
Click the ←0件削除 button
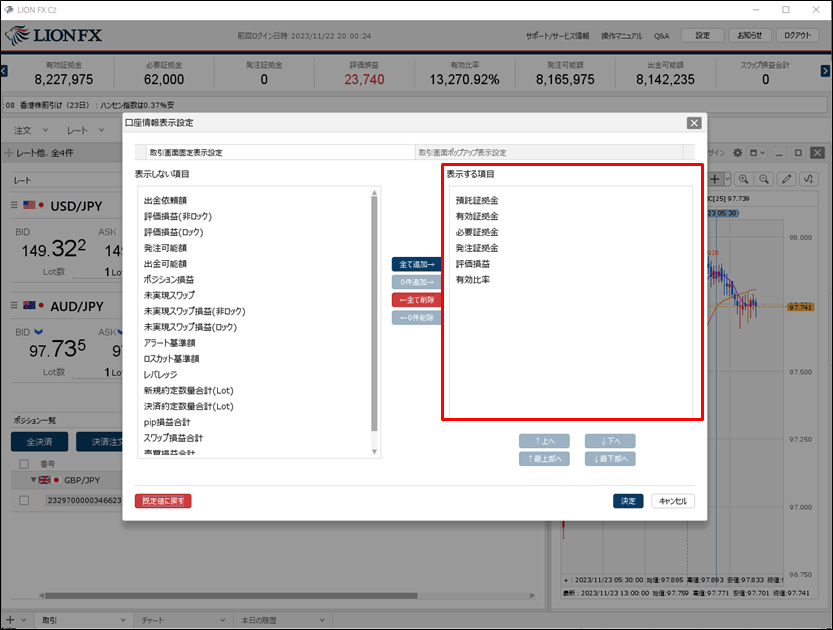coord(416,318)
